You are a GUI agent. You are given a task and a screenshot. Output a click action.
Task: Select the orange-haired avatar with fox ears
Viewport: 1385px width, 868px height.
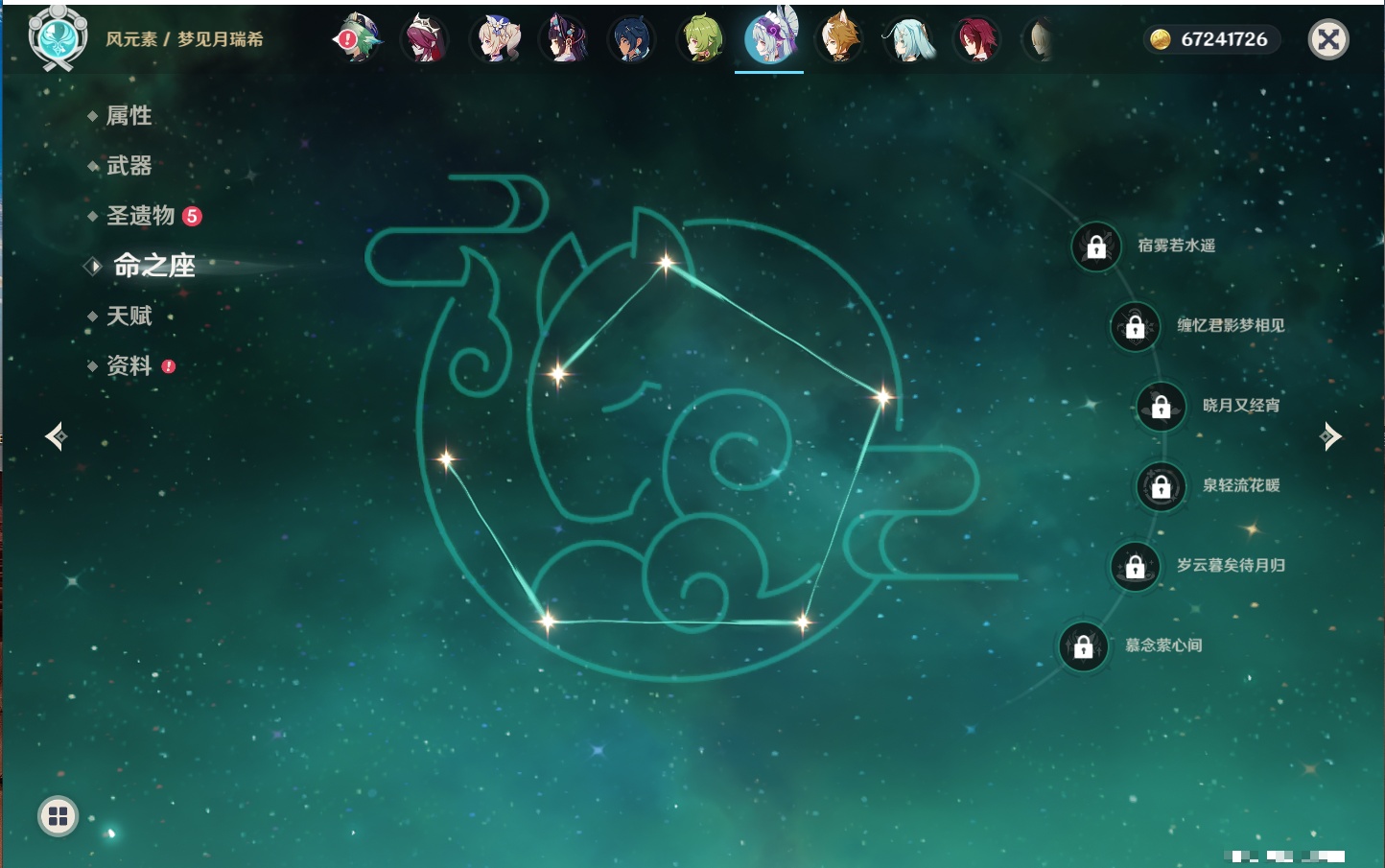coord(839,39)
